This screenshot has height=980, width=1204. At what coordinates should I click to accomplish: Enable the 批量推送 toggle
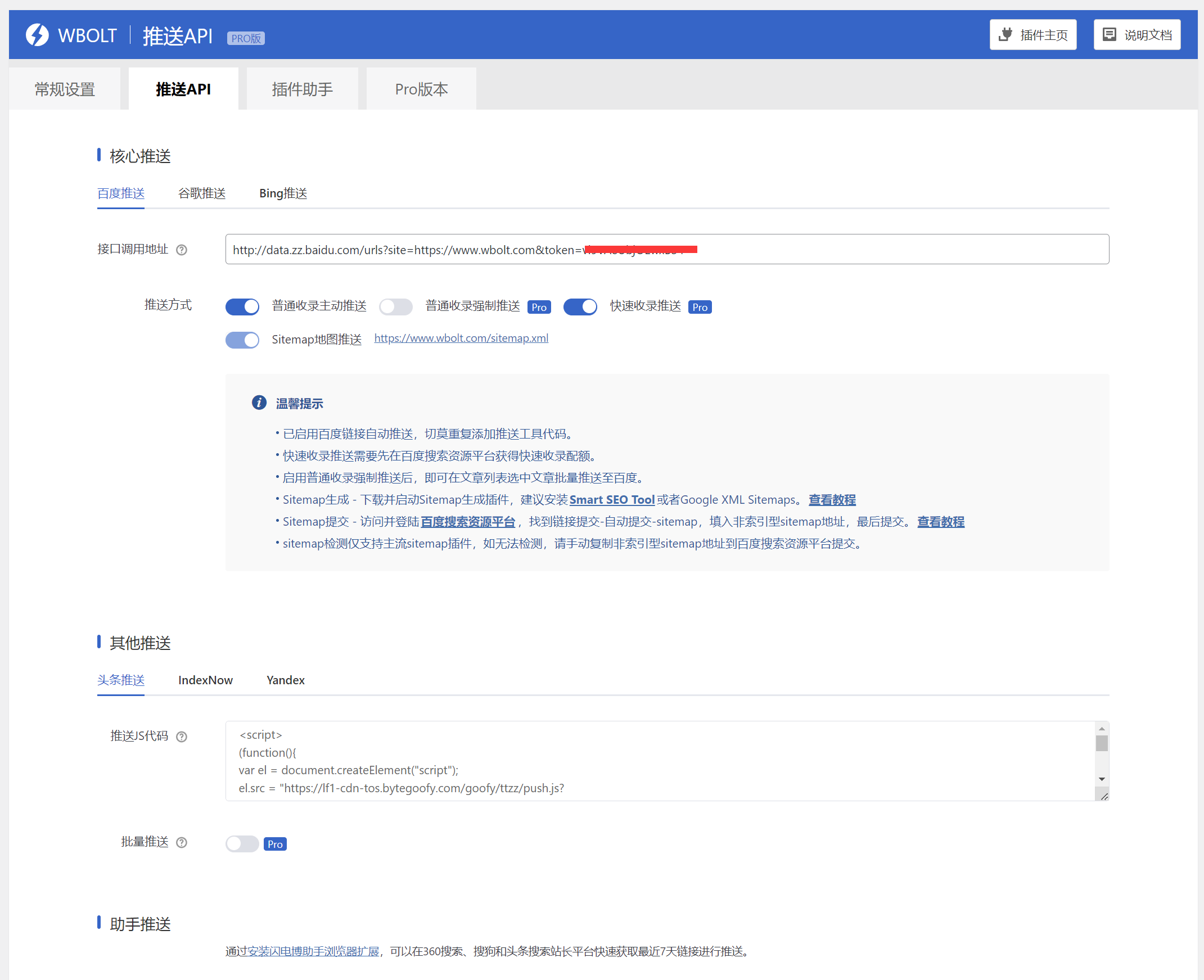pos(242,844)
